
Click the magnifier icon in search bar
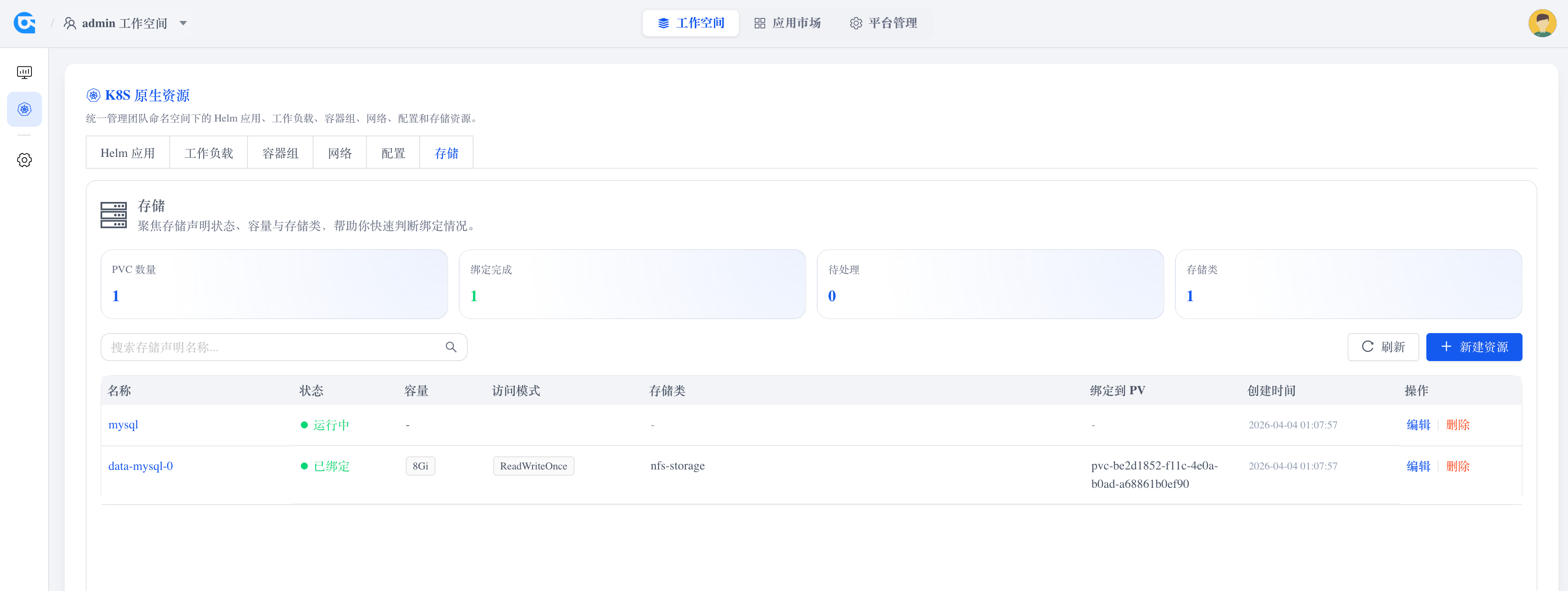pyautogui.click(x=450, y=347)
